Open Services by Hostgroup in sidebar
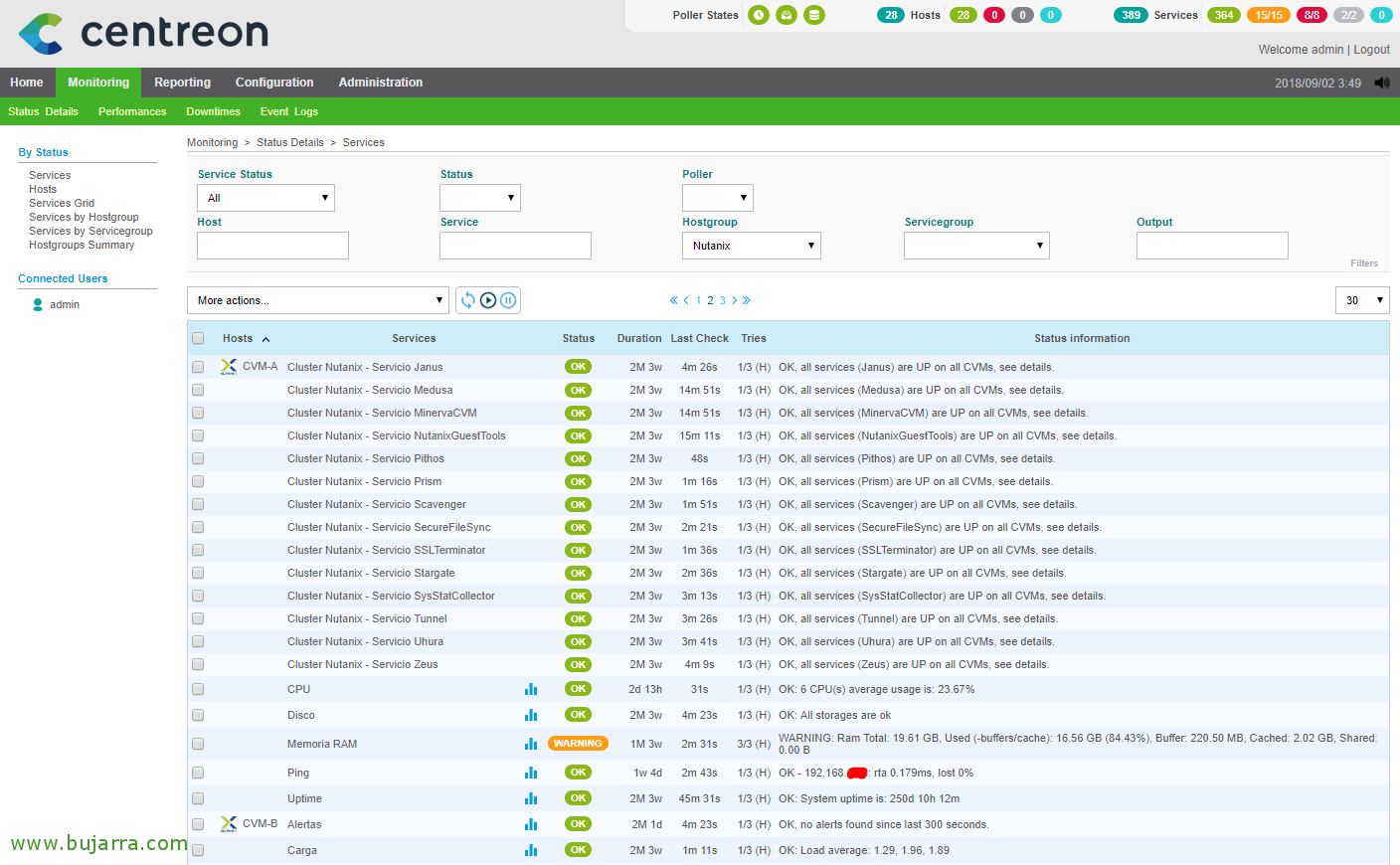Screen dimensions: 1400x865 84,217
